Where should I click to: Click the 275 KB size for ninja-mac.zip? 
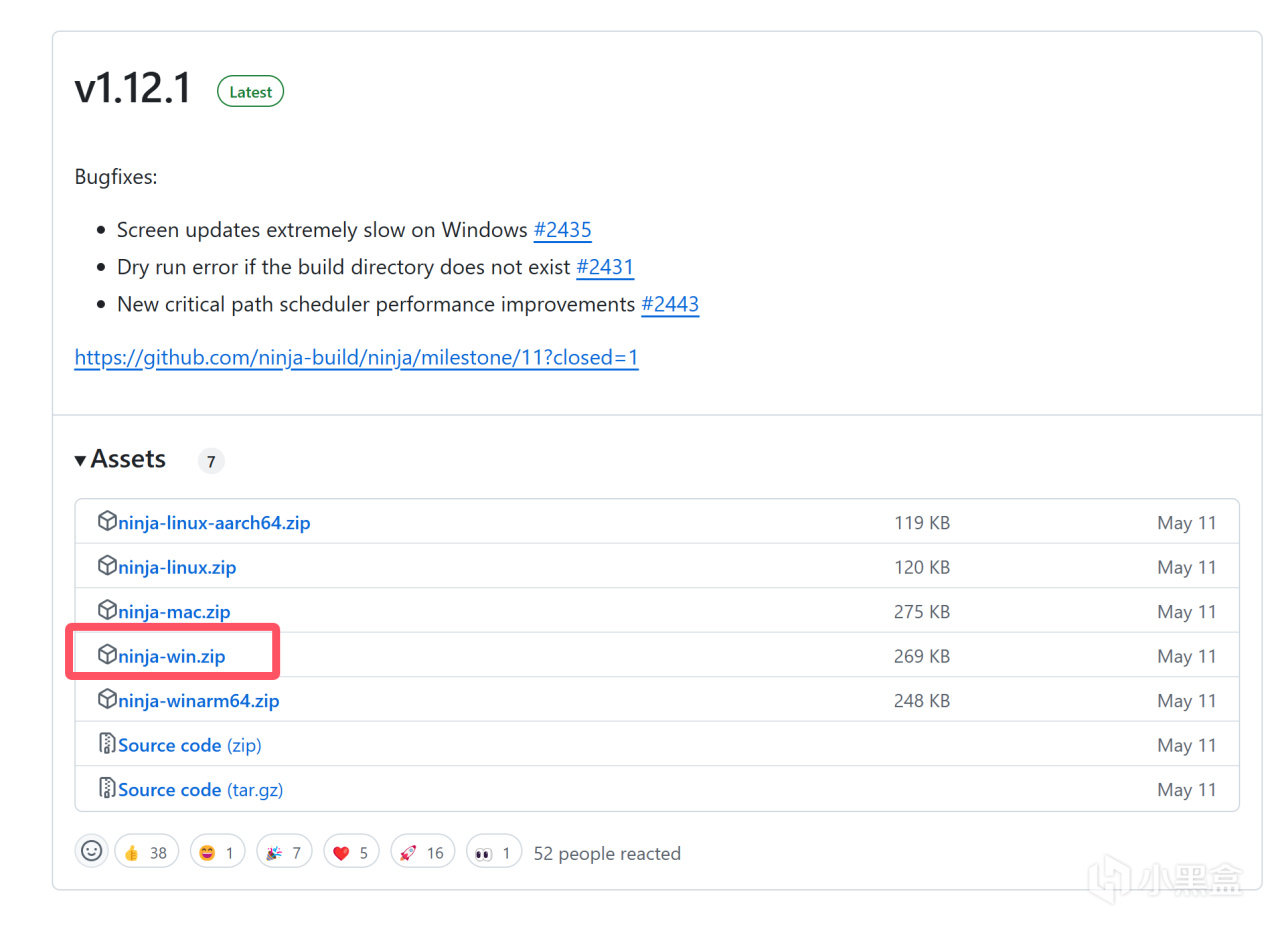(x=922, y=612)
